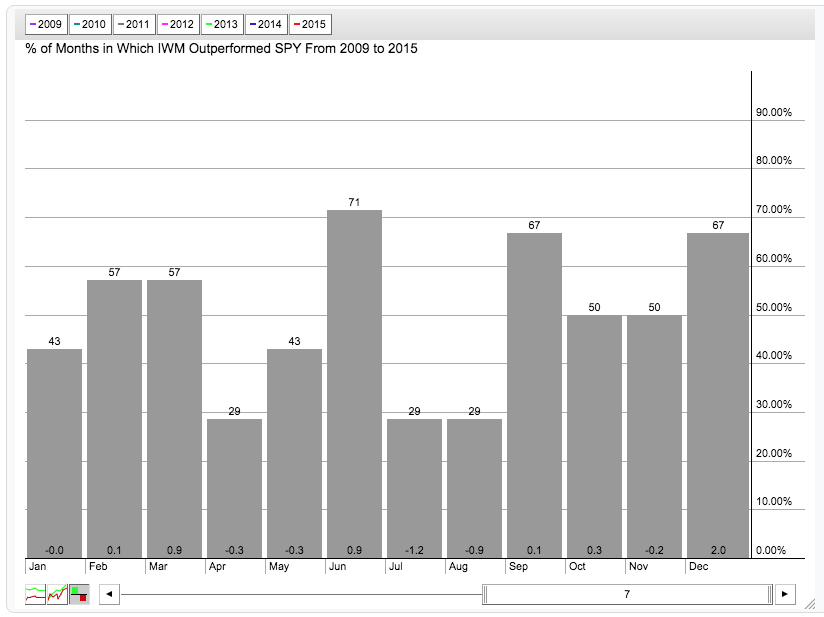The height and width of the screenshot is (617, 824).
Task: Click the 50.00% axis label
Action: click(774, 307)
